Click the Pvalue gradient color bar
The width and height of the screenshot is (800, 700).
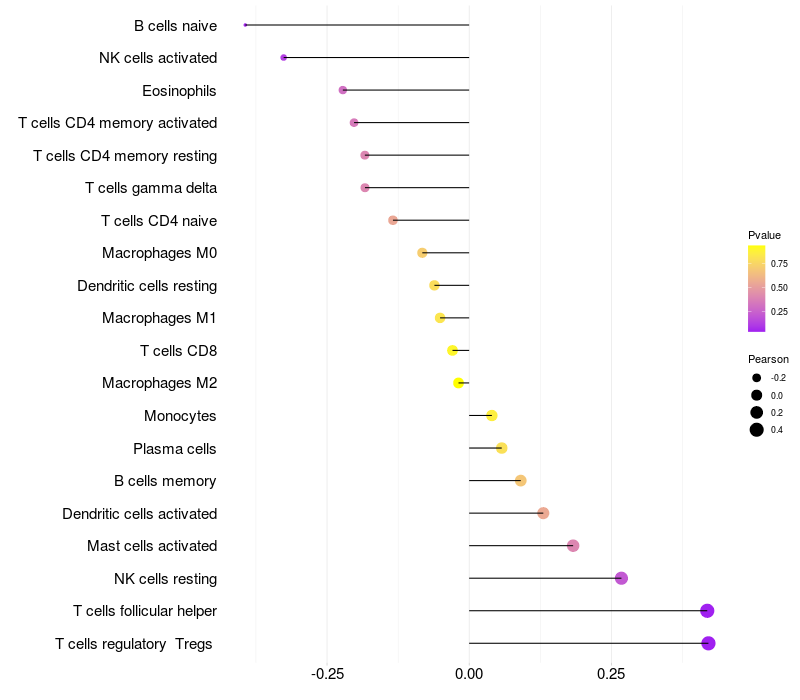pos(757,288)
